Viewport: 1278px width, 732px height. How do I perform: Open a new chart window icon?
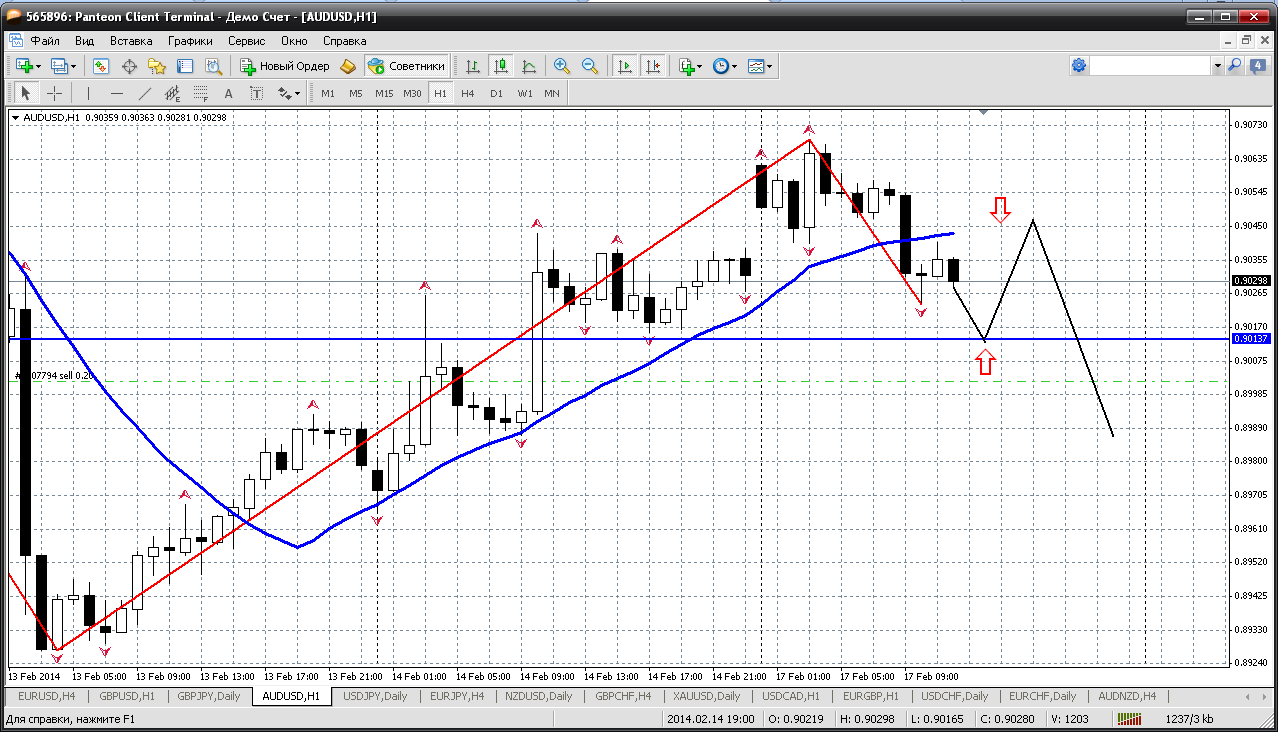click(24, 66)
